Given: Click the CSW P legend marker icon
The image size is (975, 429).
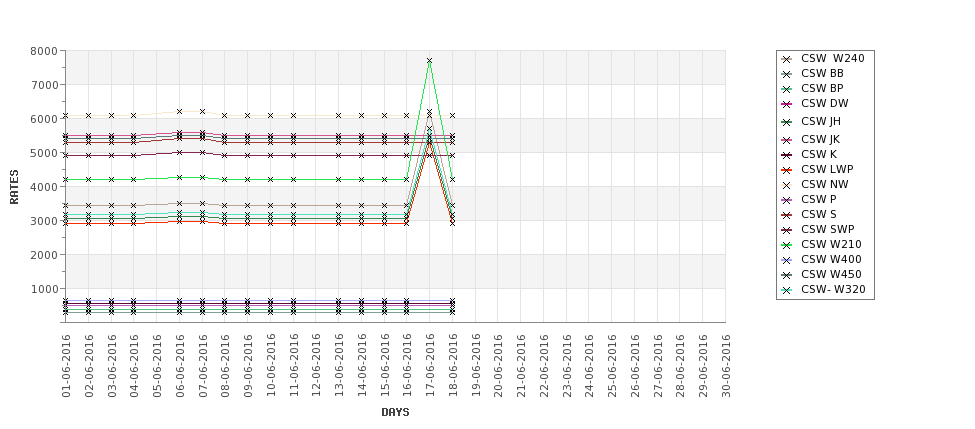Looking at the screenshot, I should (787, 200).
